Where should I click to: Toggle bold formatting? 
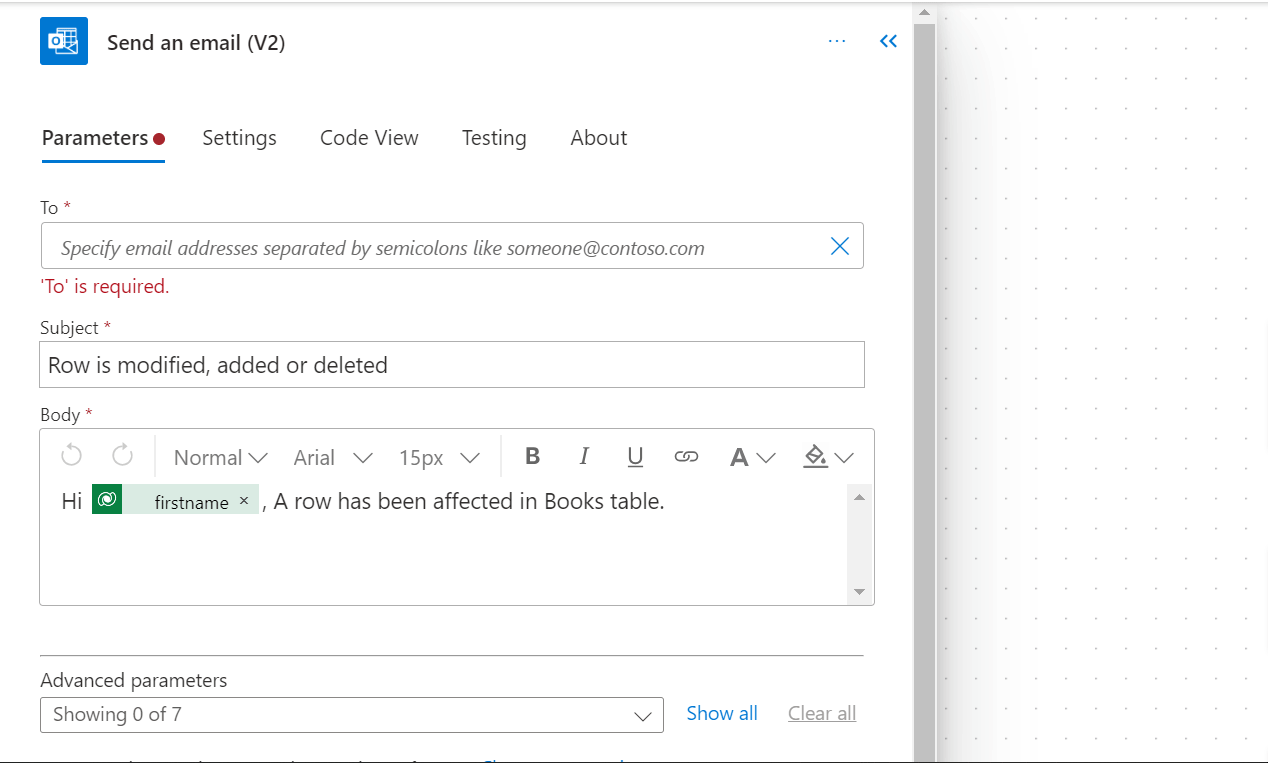click(x=533, y=456)
